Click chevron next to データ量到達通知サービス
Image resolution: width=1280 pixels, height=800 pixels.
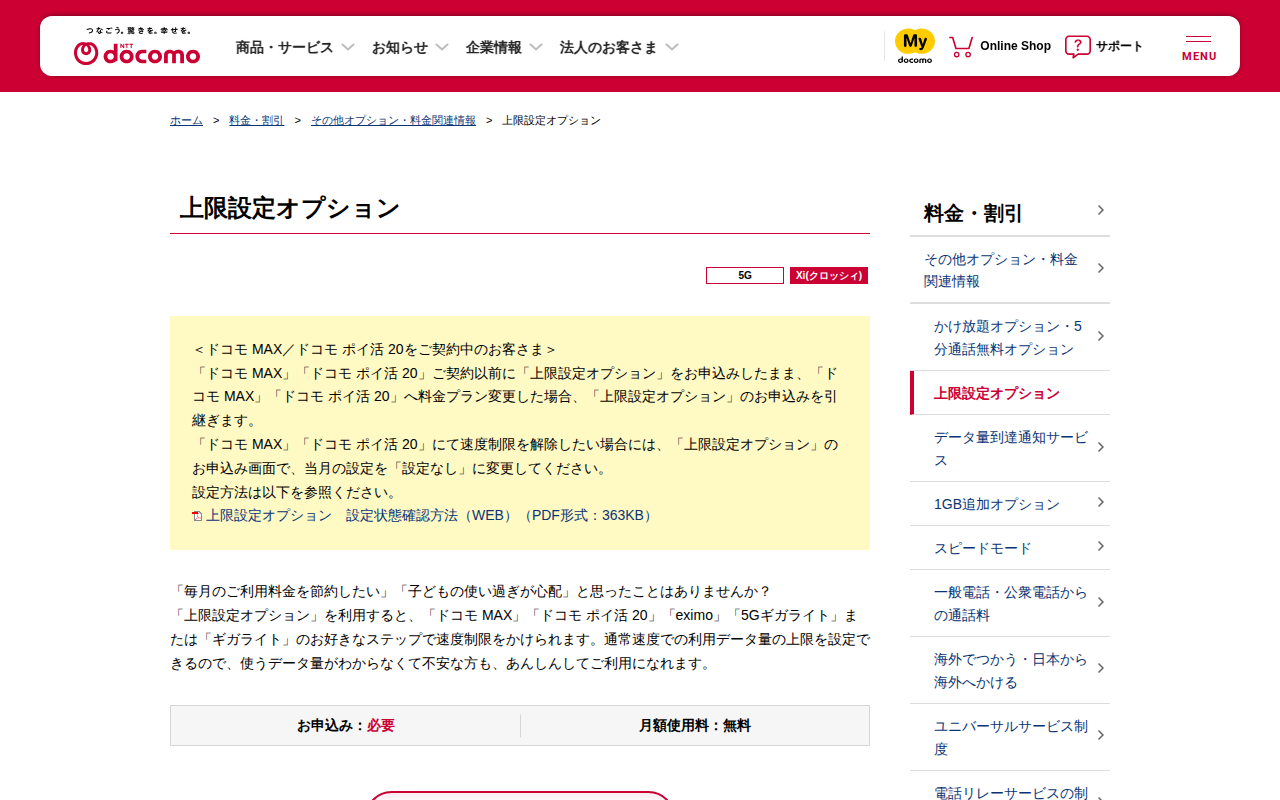click(1100, 447)
